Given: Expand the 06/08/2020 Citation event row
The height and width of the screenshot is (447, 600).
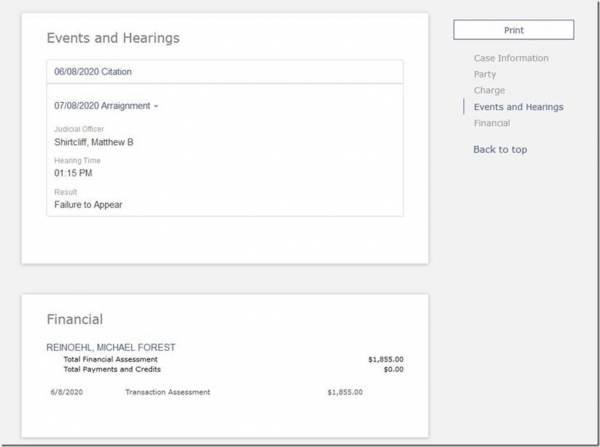Looking at the screenshot, I should coord(93,72).
